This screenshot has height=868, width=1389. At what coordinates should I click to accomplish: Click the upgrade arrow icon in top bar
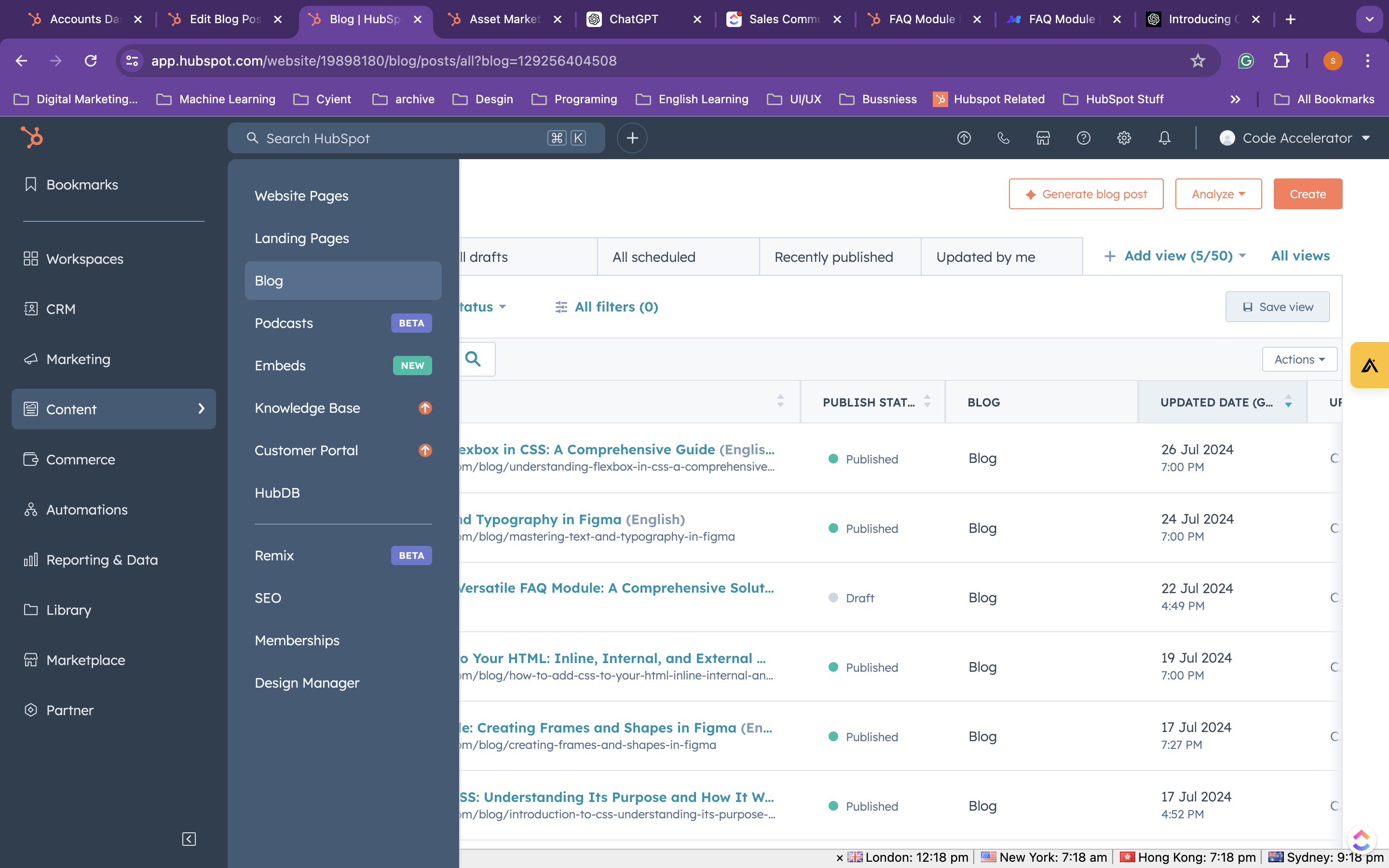pyautogui.click(x=964, y=138)
